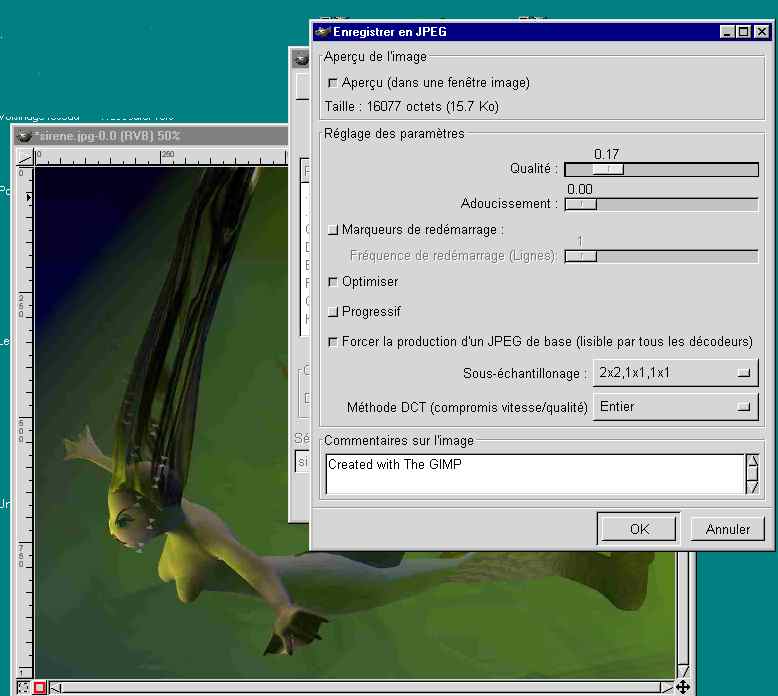This screenshot has height=696, width=778.
Task: Click the Aperçu de l'image group label
Action: 375,57
